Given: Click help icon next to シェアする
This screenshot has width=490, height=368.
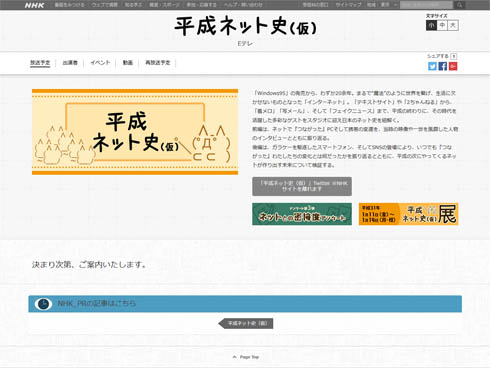Looking at the screenshot, I should pyautogui.click(x=454, y=56).
